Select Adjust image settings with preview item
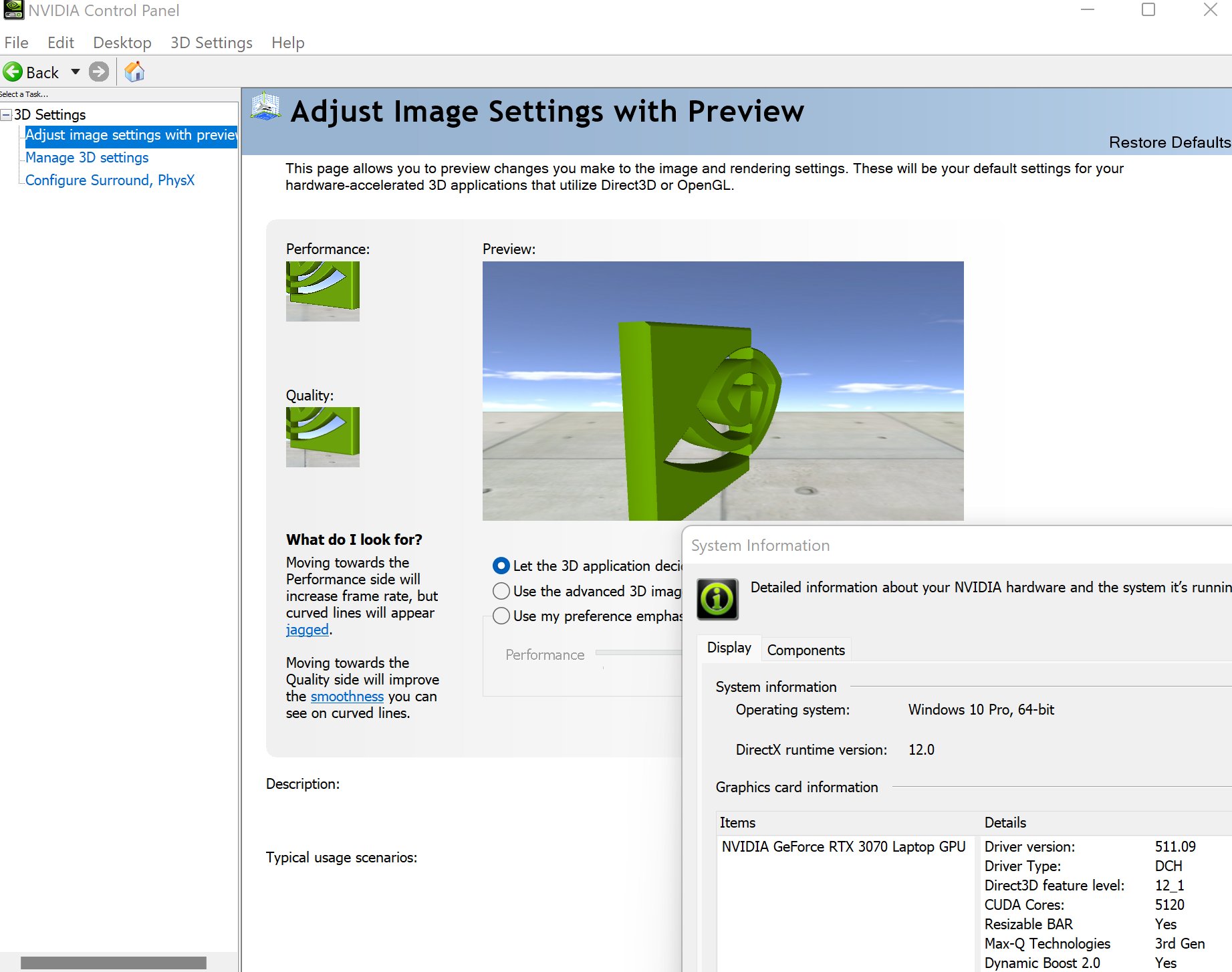This screenshot has width=1232, height=972. [x=131, y=135]
